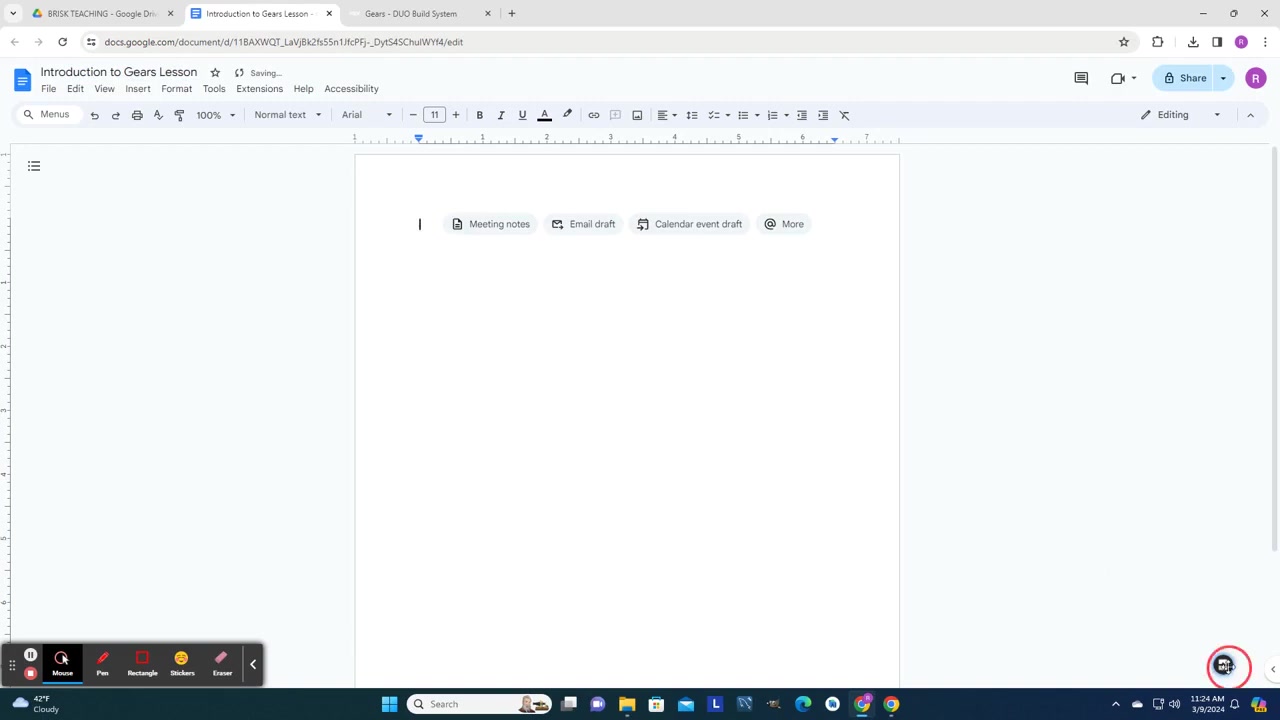Open the checklist dropdown
This screenshot has height=720, width=1280.
tap(719, 115)
